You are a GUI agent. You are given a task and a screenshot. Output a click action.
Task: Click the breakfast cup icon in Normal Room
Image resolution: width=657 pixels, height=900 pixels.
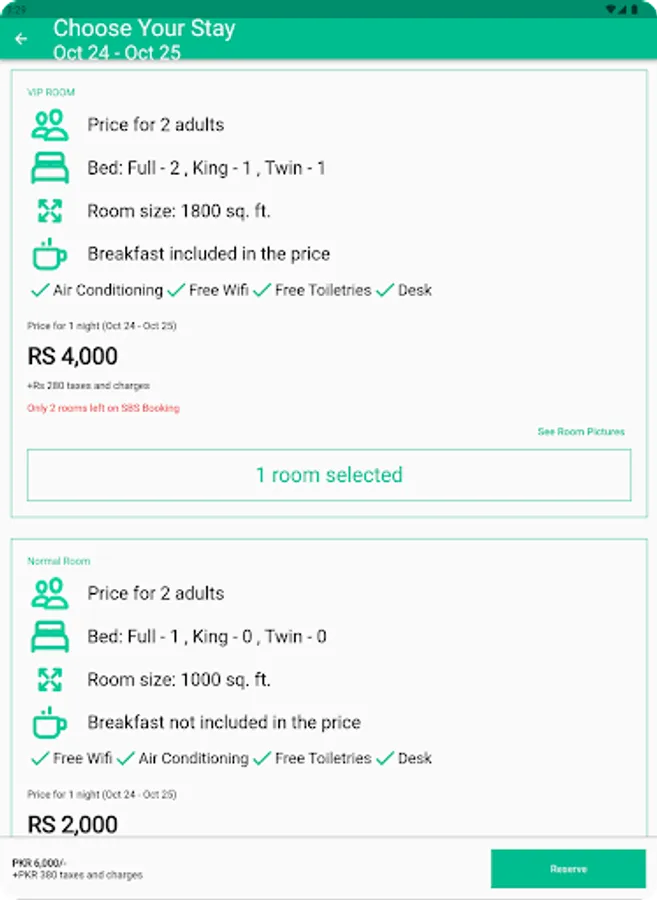(x=49, y=722)
